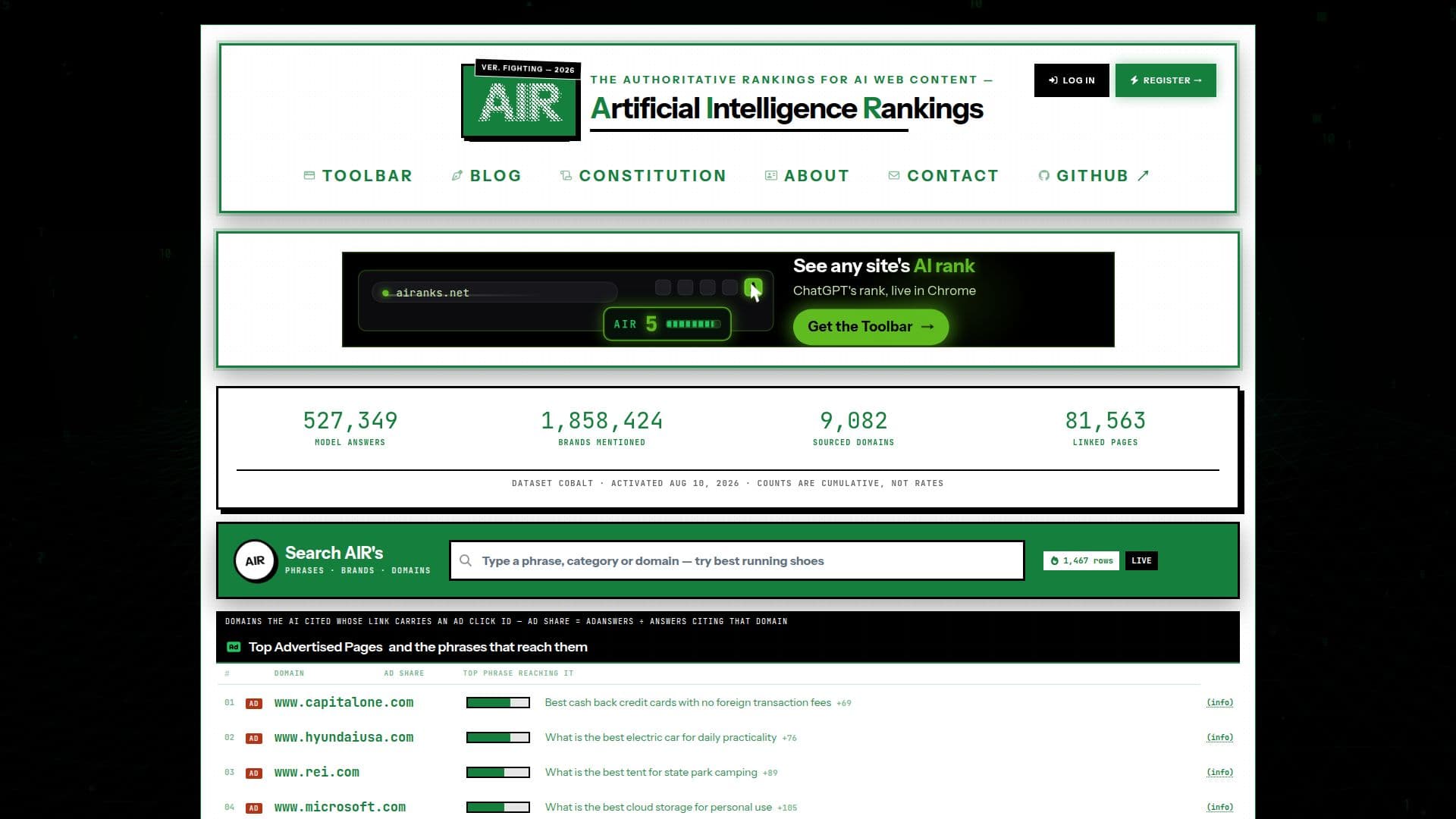Open the Contact nav link
The width and height of the screenshot is (1456, 819).
[943, 176]
